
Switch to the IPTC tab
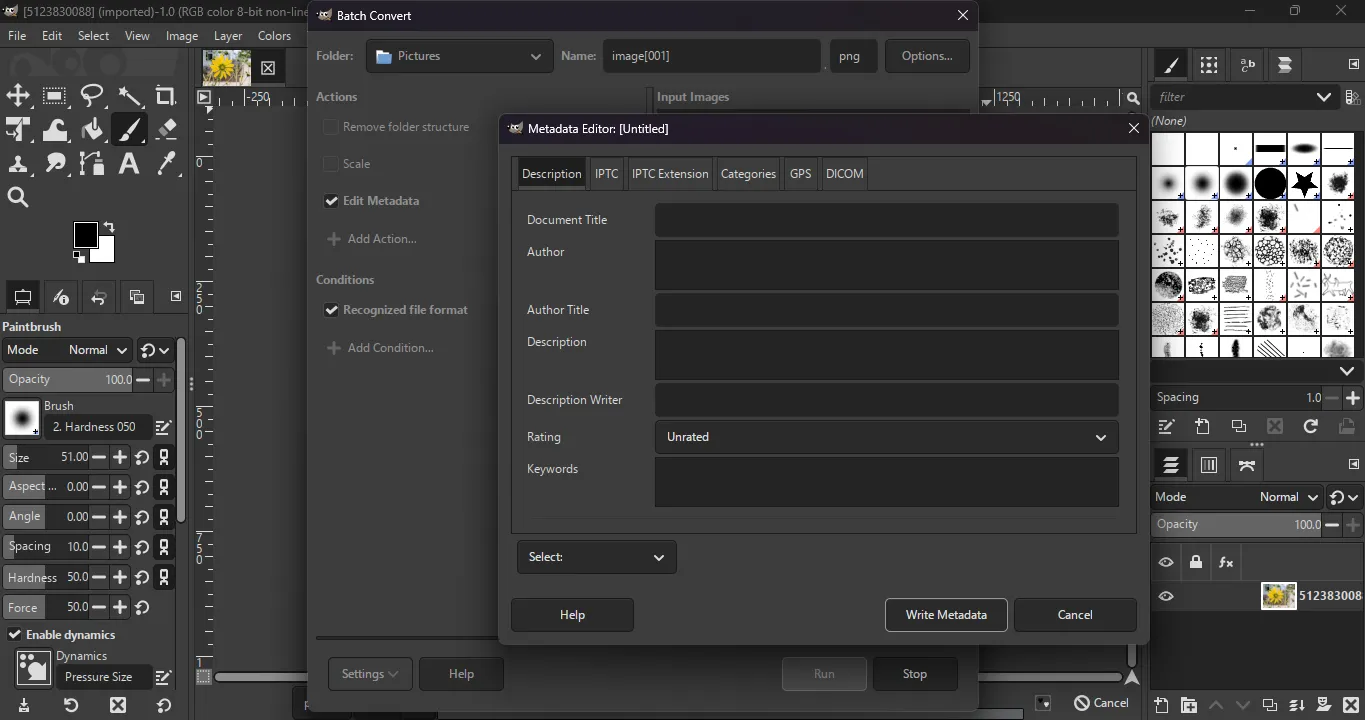(606, 173)
